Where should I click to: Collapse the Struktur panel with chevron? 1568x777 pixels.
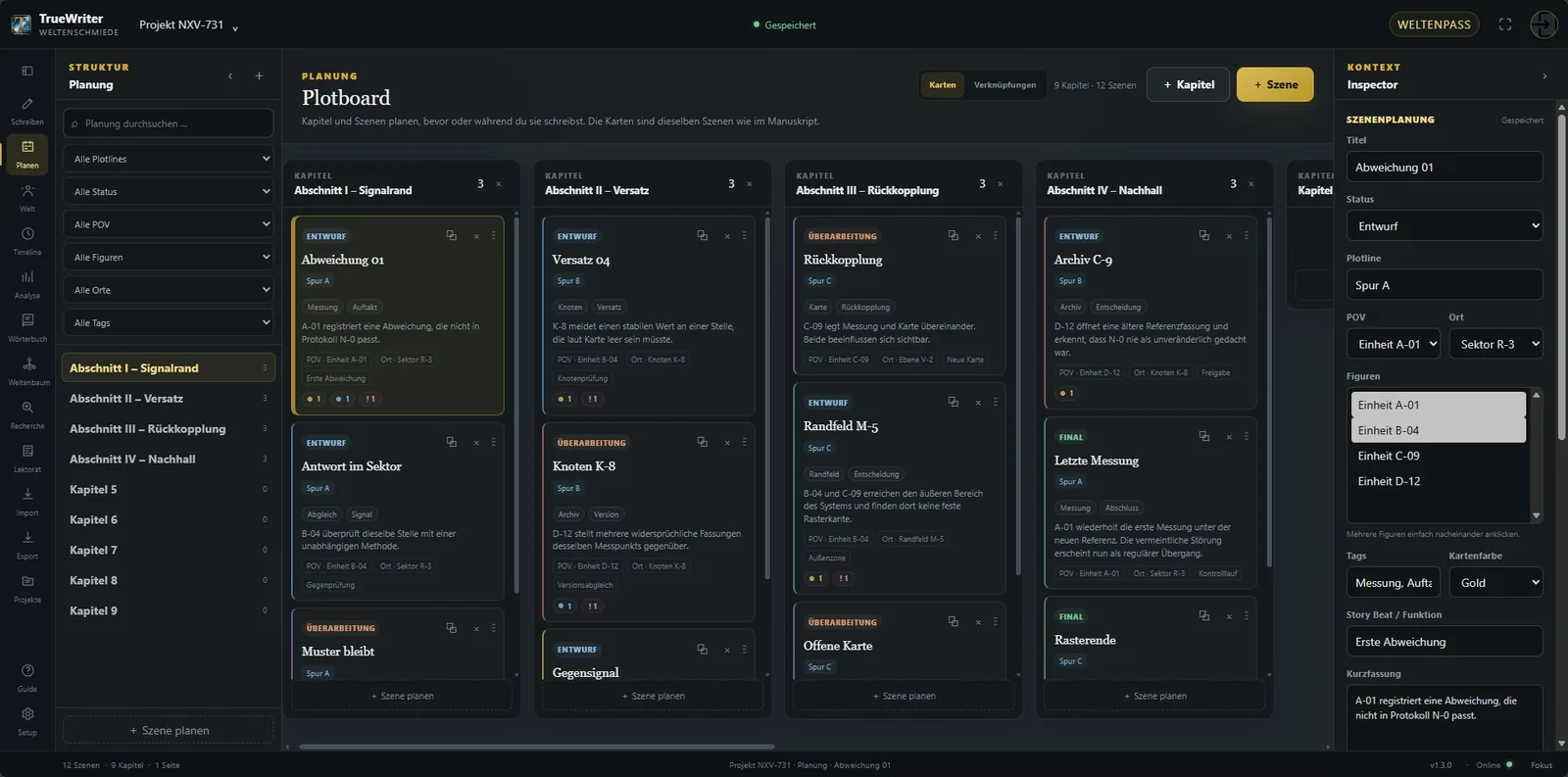pos(230,75)
